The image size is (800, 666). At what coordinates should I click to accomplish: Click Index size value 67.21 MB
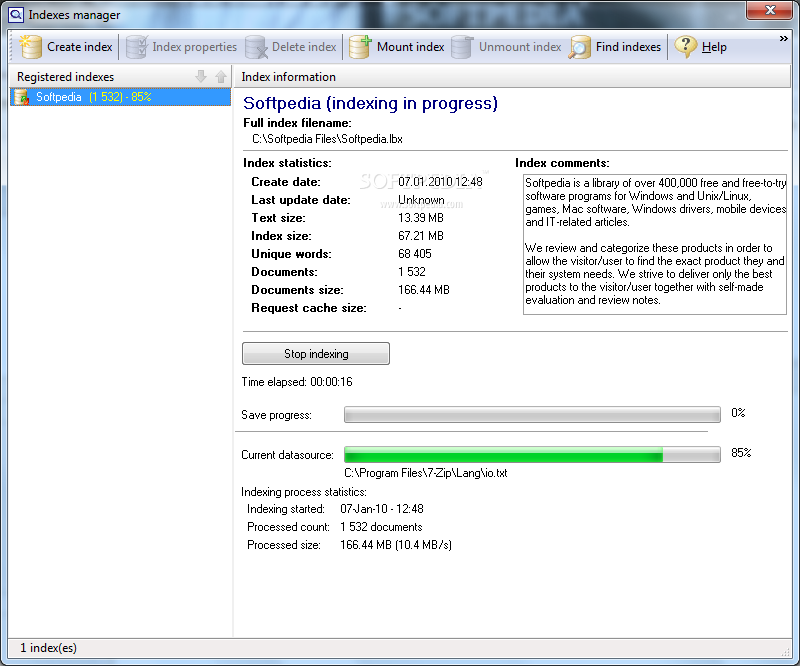[421, 236]
